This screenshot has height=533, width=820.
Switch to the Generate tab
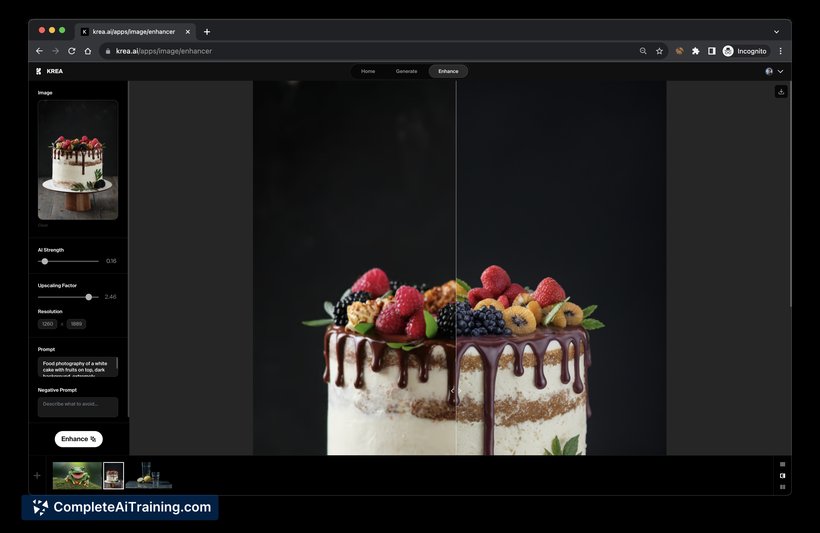pos(406,71)
